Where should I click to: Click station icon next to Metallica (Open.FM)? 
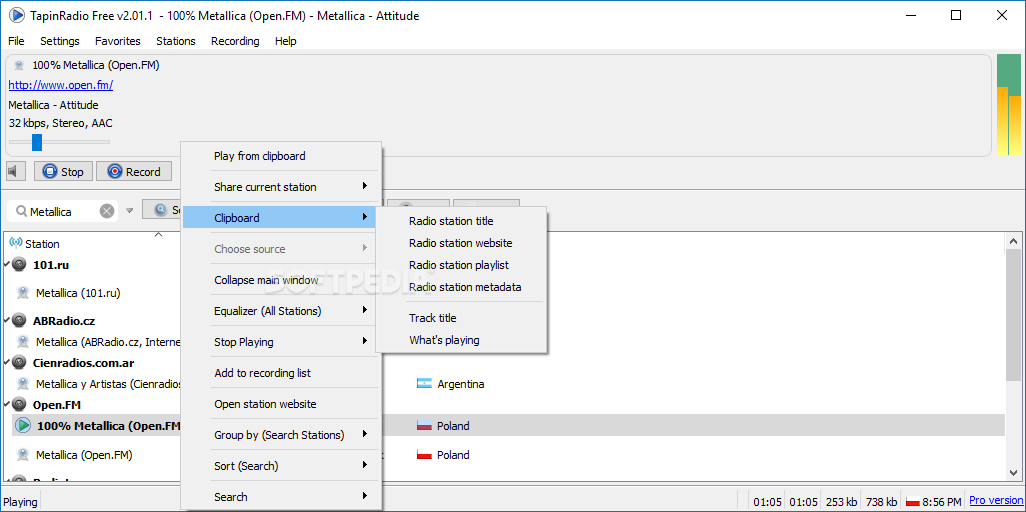[x=23, y=454]
